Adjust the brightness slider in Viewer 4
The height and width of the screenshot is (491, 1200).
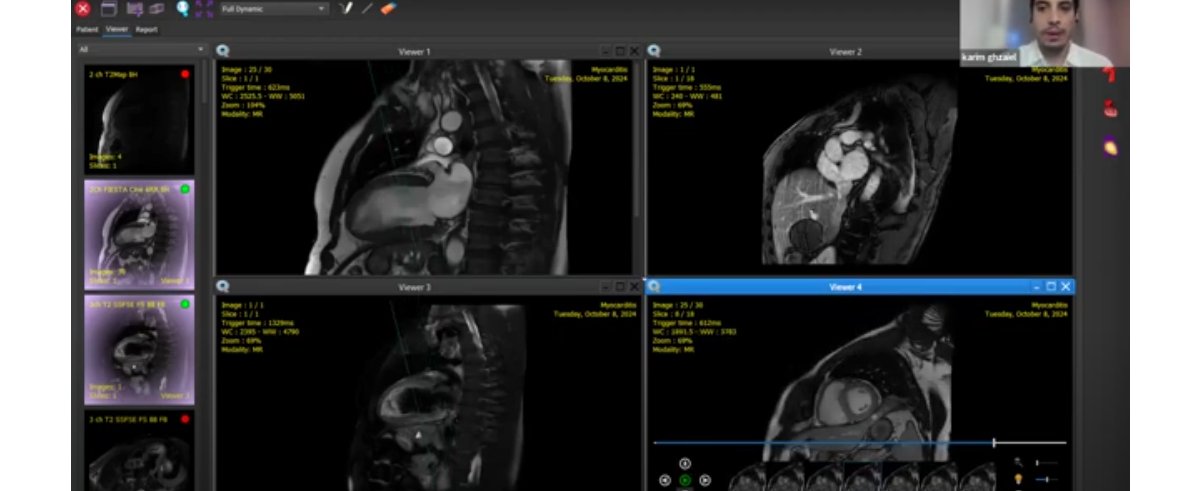click(x=1047, y=480)
